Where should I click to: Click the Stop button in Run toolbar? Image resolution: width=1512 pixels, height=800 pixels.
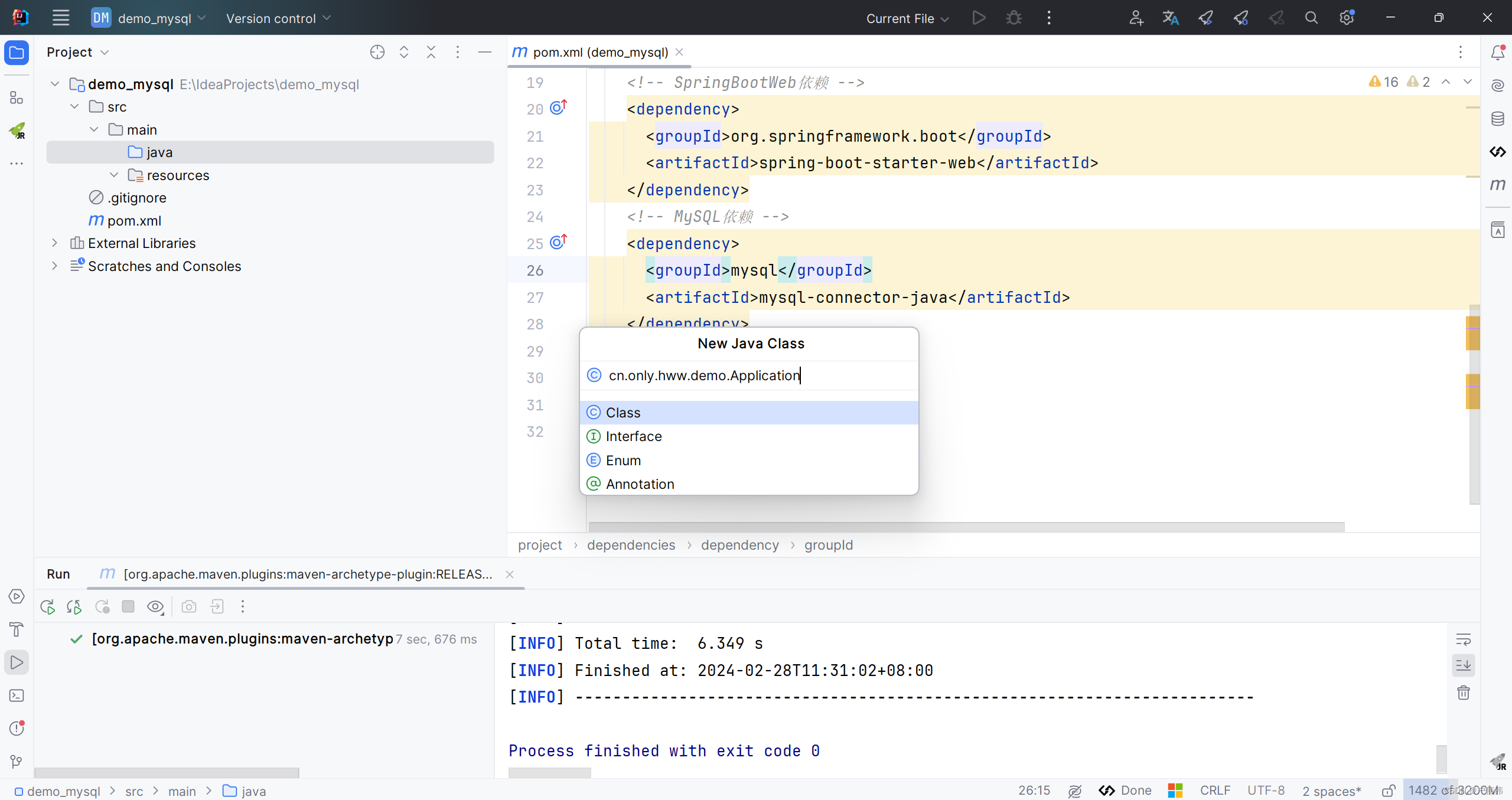(x=128, y=607)
